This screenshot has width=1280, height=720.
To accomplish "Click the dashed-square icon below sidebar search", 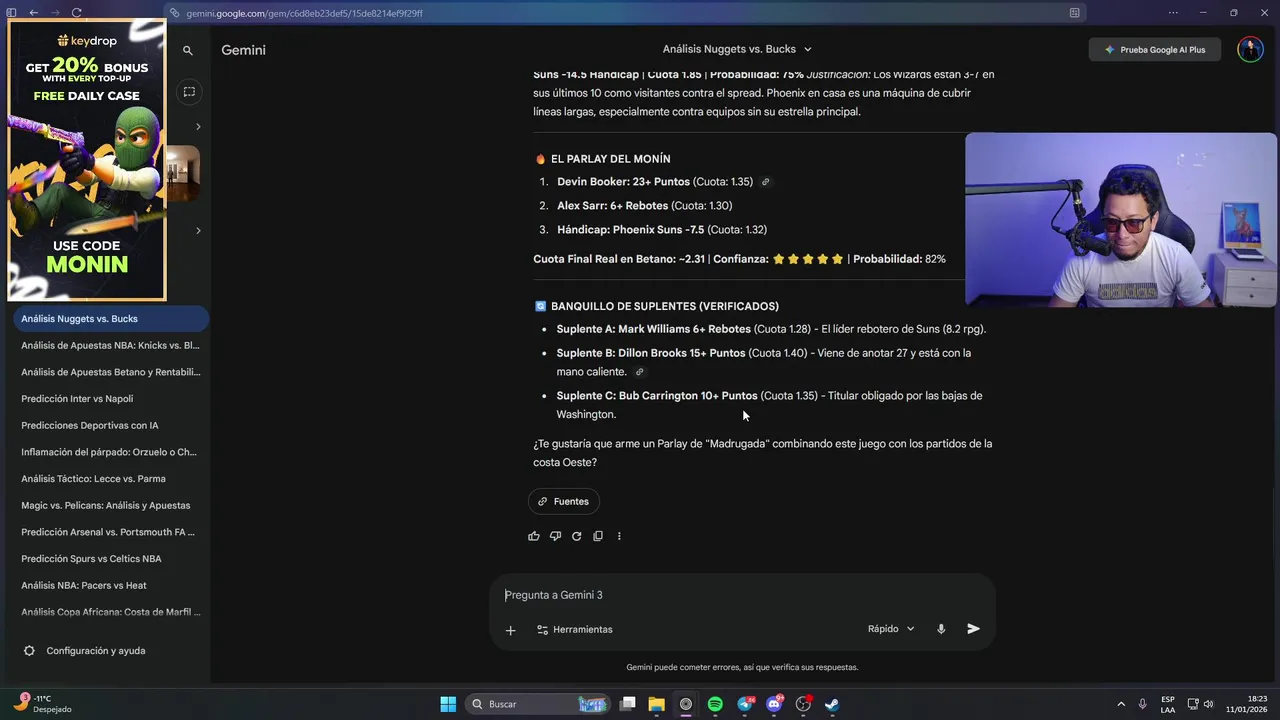I will (188, 92).
